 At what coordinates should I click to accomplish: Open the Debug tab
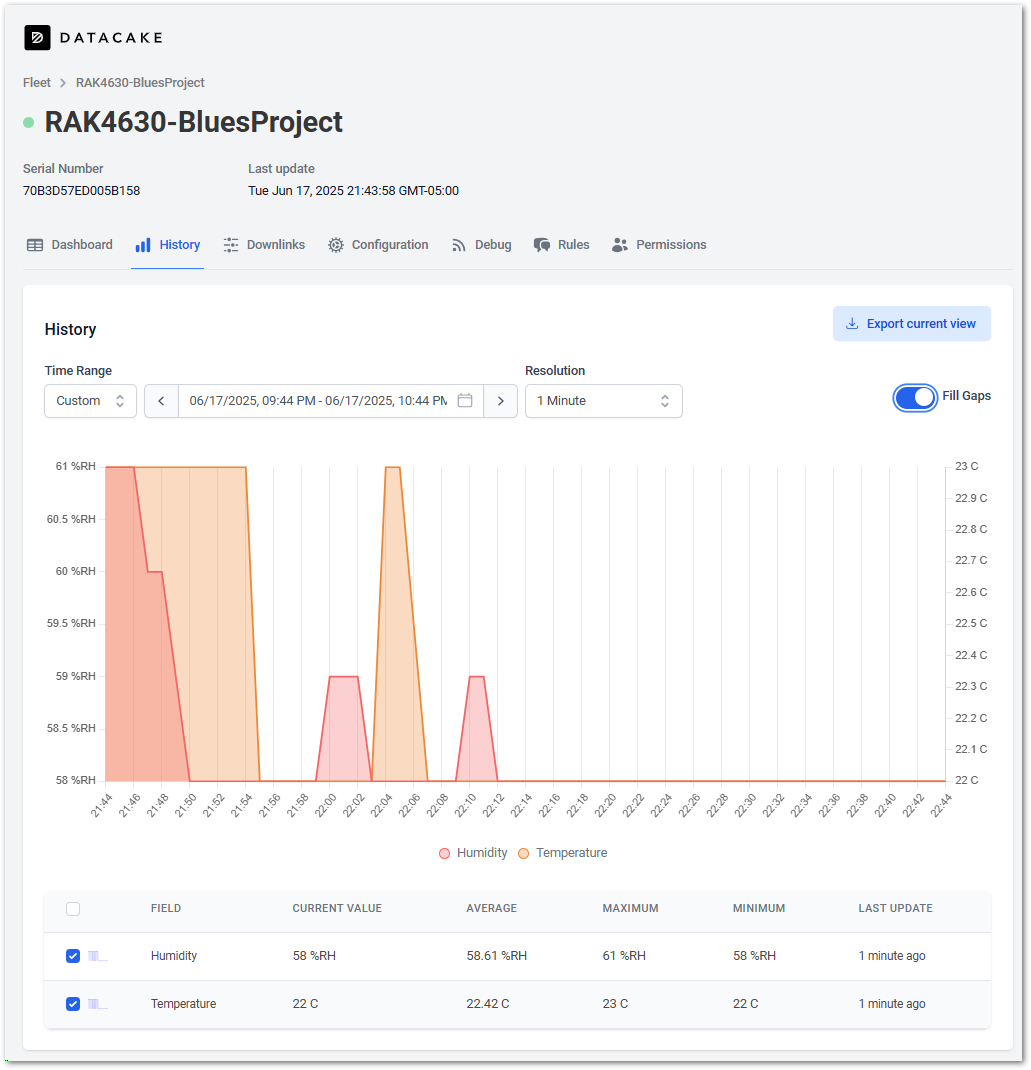pyautogui.click(x=481, y=245)
